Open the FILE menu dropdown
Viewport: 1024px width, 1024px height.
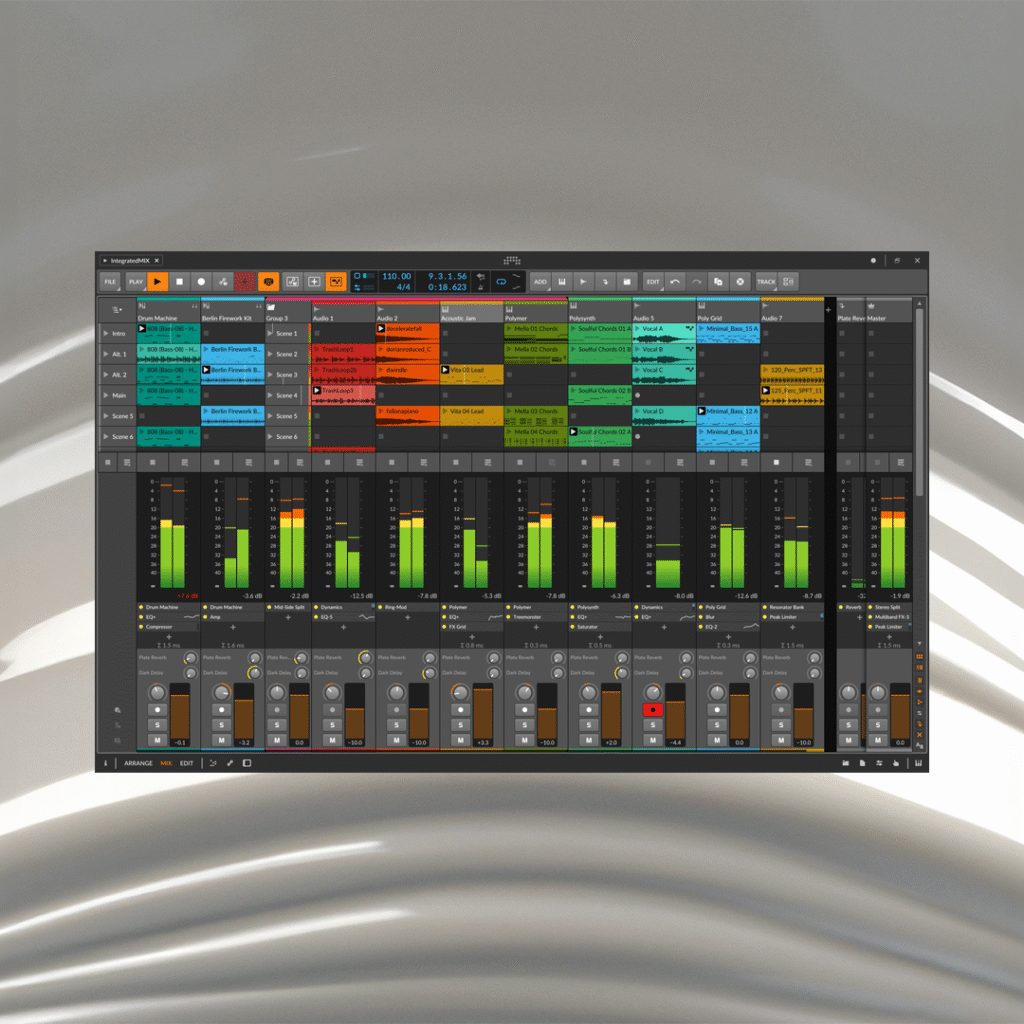coord(110,281)
